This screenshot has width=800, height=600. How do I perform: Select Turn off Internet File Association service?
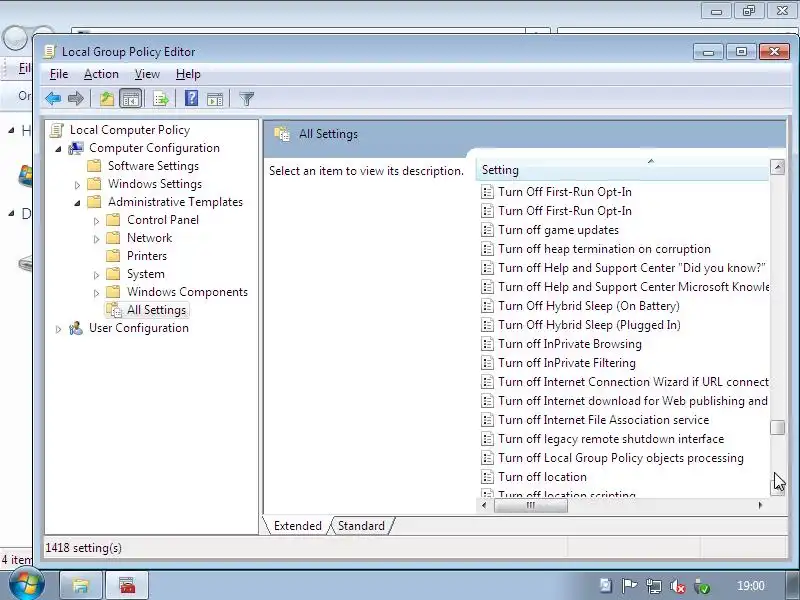click(604, 420)
